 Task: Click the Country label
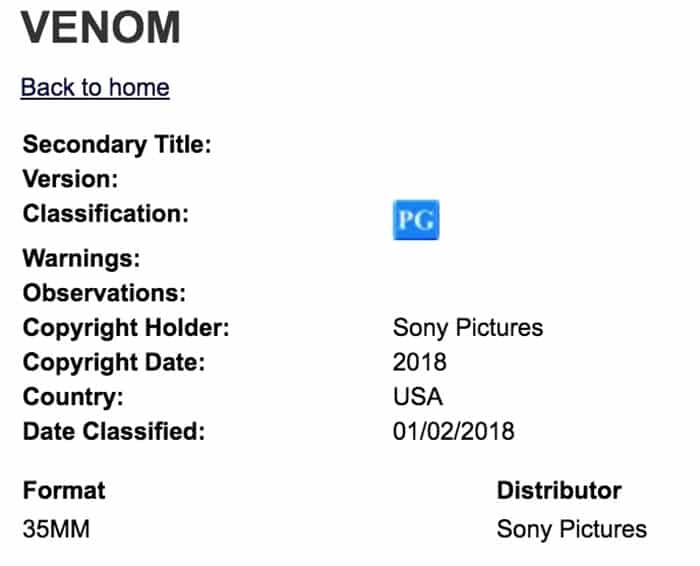click(x=73, y=397)
